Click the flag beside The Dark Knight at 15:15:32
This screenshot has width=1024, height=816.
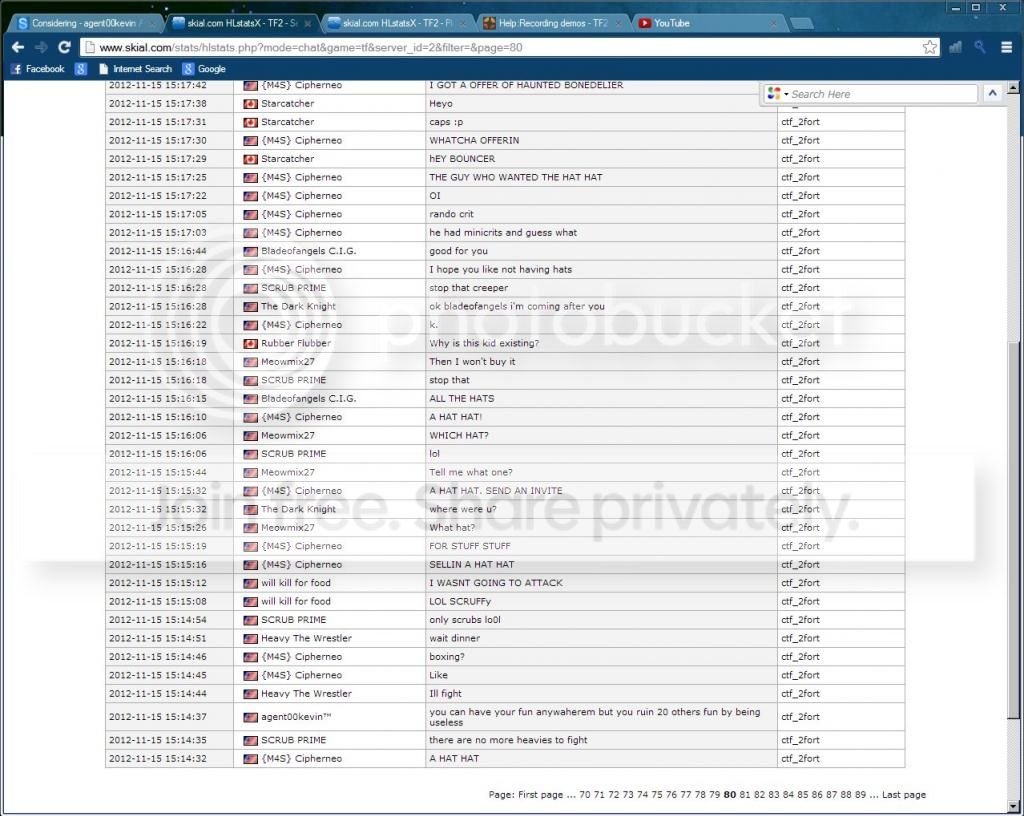(x=250, y=509)
